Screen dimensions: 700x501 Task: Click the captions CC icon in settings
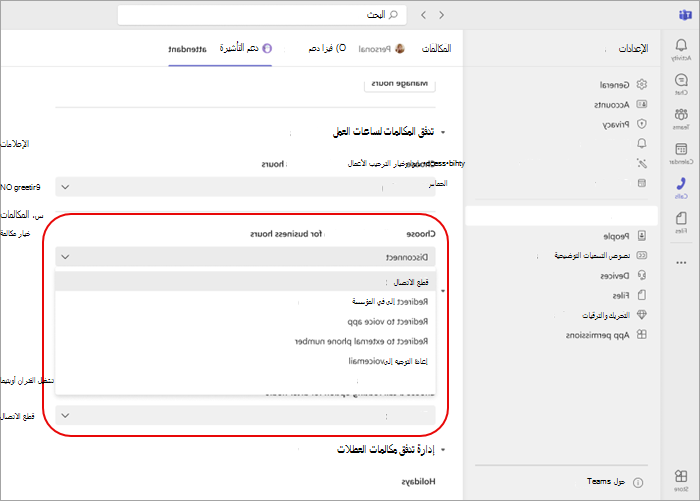coord(642,255)
